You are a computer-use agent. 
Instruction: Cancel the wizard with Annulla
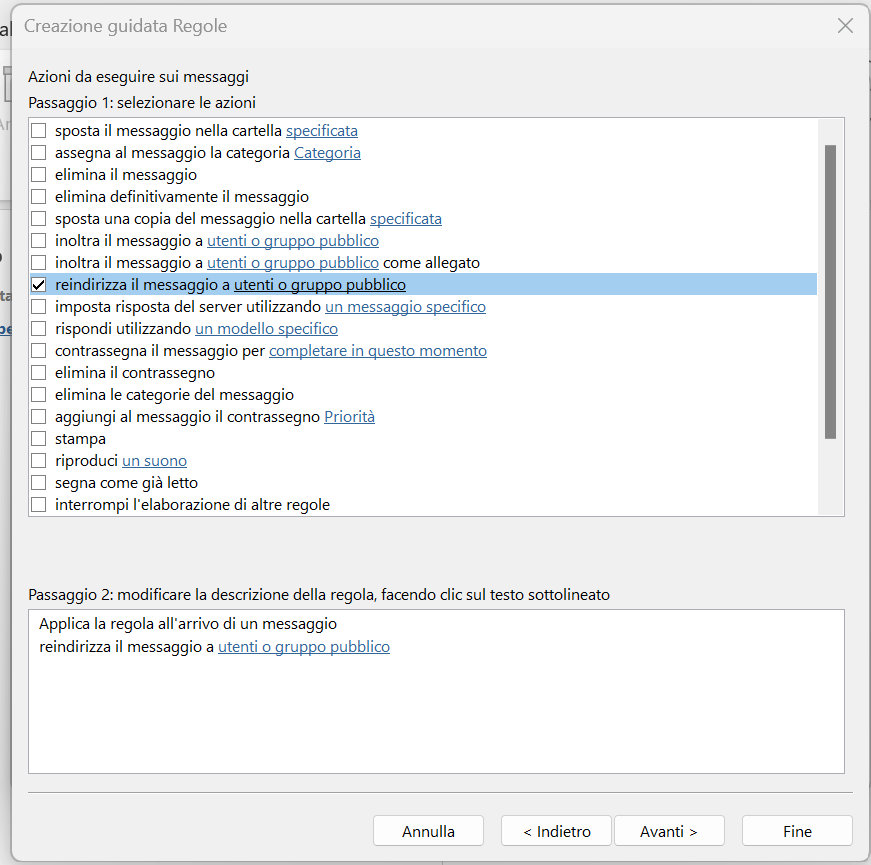tap(428, 831)
